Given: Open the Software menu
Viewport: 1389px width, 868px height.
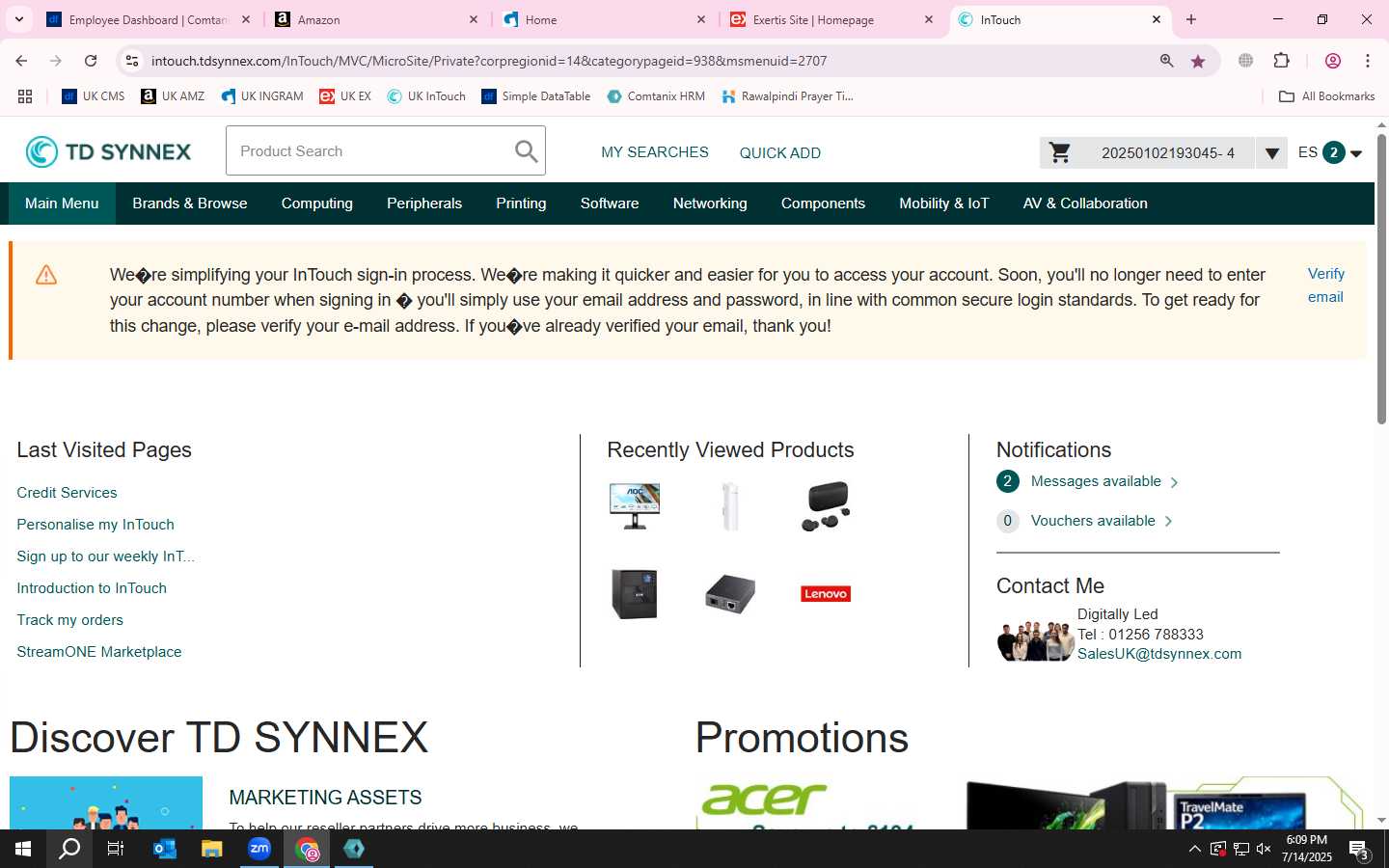Looking at the screenshot, I should [610, 203].
